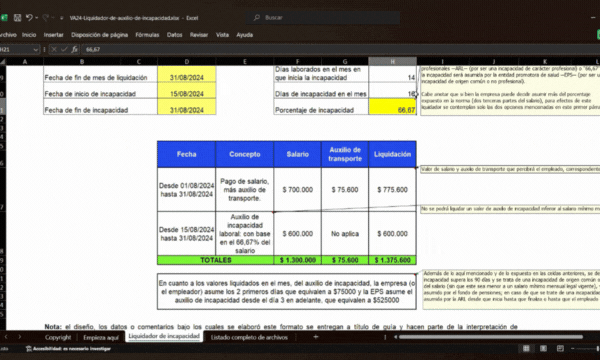Click the Redo arrow icon
The height and width of the screenshot is (360, 600).
coord(46,18)
